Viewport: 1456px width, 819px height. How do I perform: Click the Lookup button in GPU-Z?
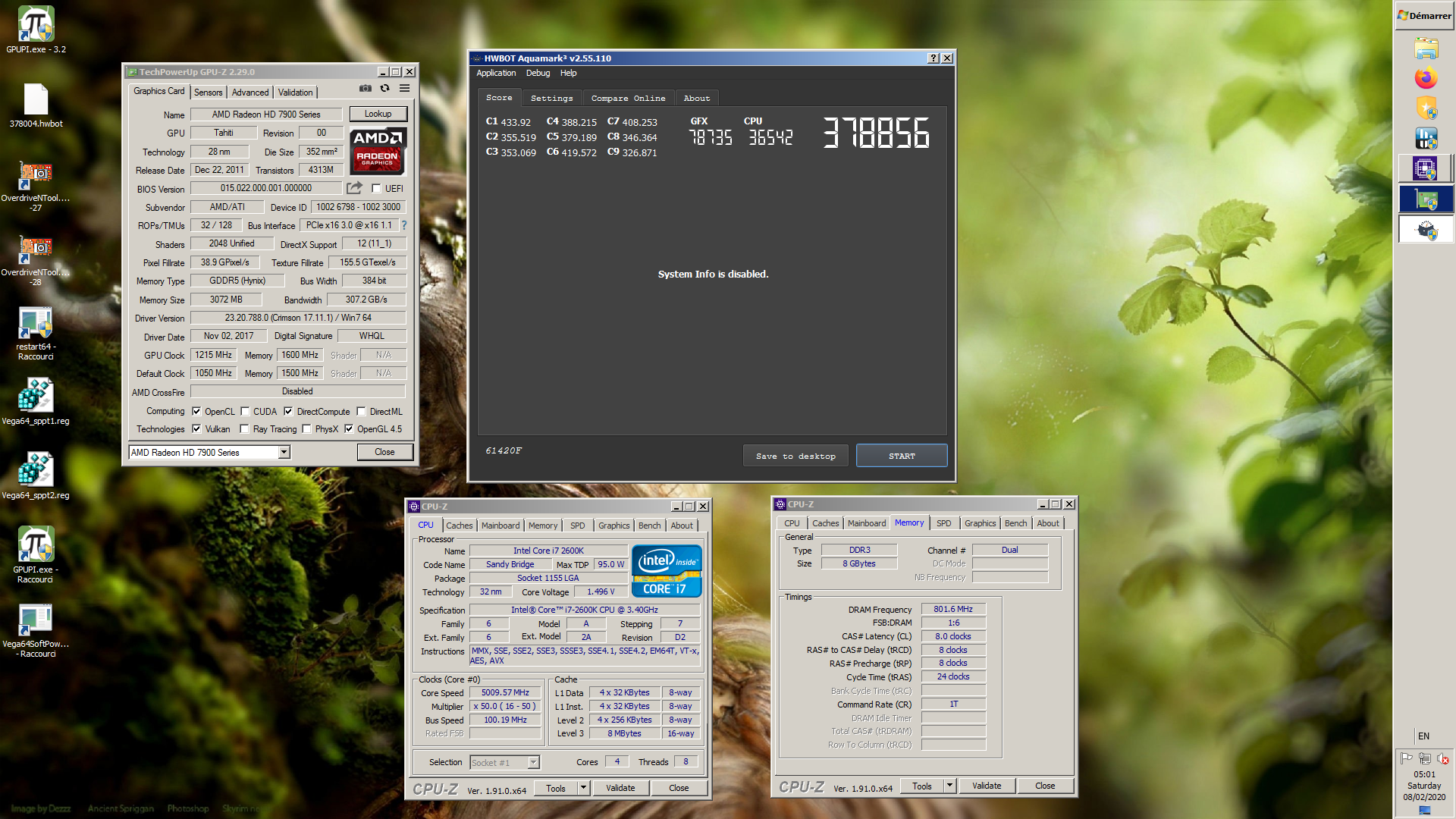(378, 114)
